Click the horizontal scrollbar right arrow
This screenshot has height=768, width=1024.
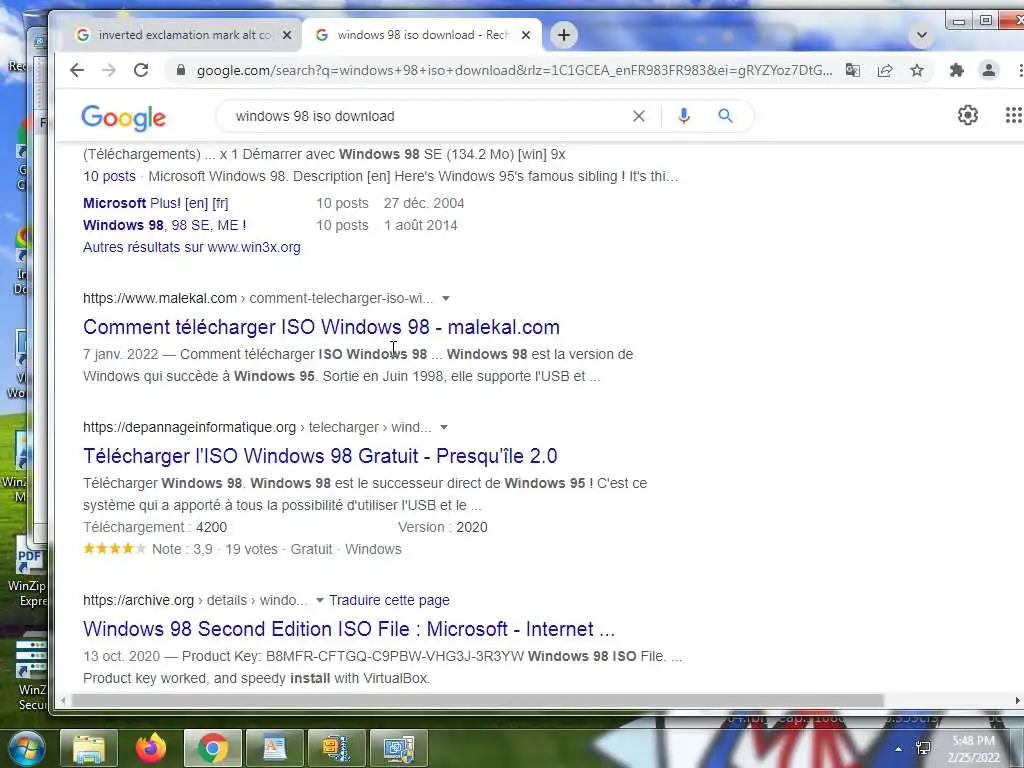point(1017,700)
